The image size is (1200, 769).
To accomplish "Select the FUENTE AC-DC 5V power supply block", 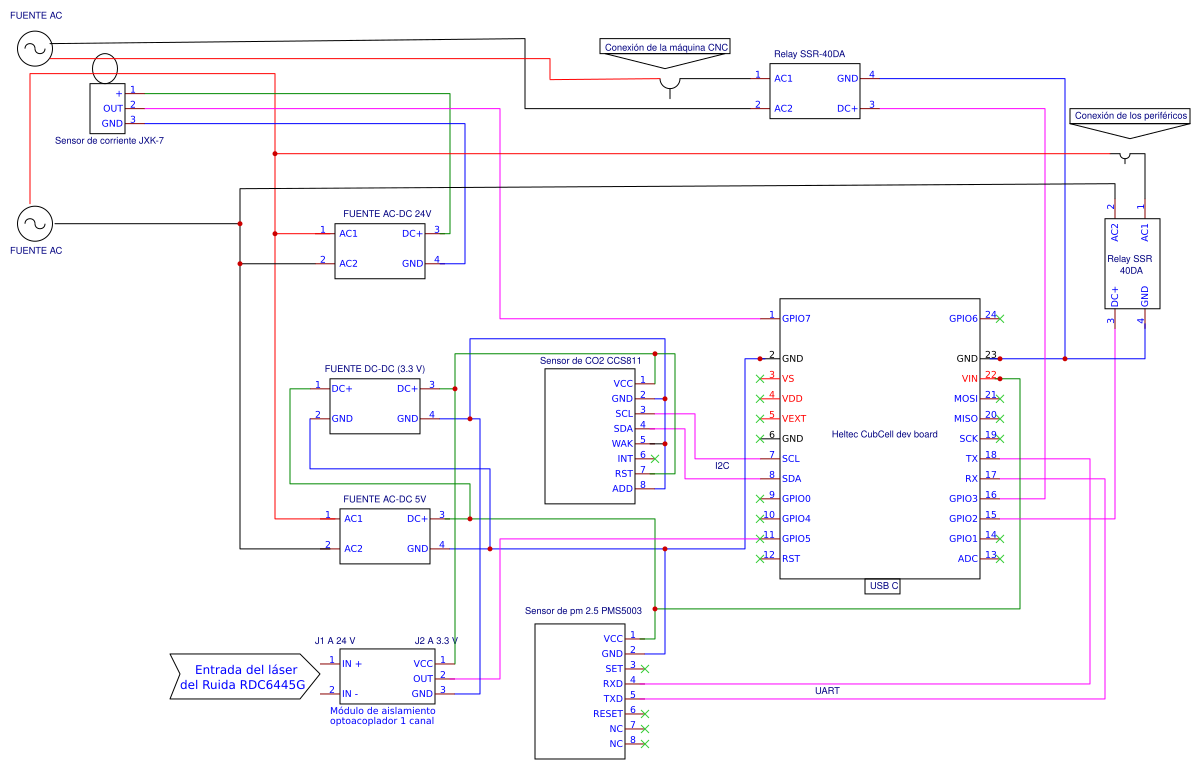I will 385,535.
